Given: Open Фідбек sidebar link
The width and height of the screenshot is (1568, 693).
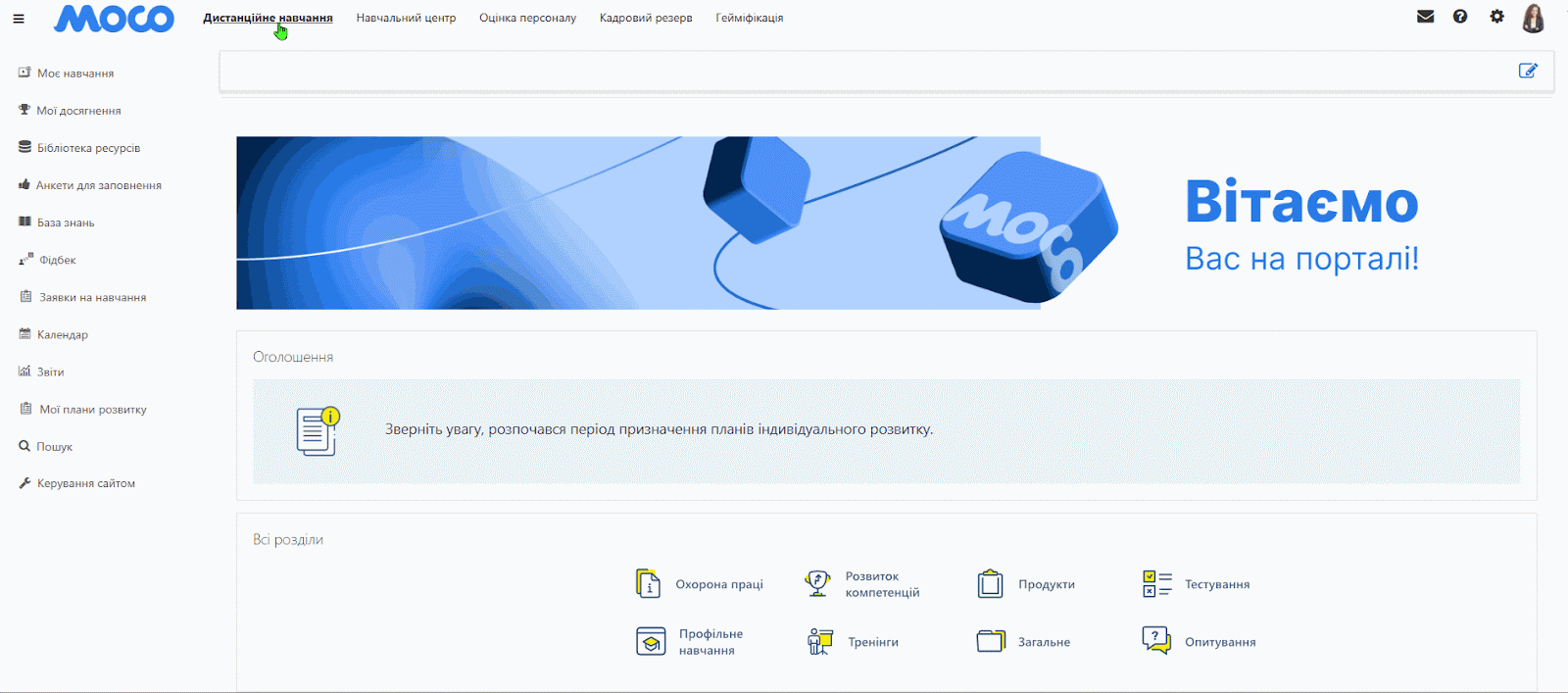Looking at the screenshot, I should 58,260.
